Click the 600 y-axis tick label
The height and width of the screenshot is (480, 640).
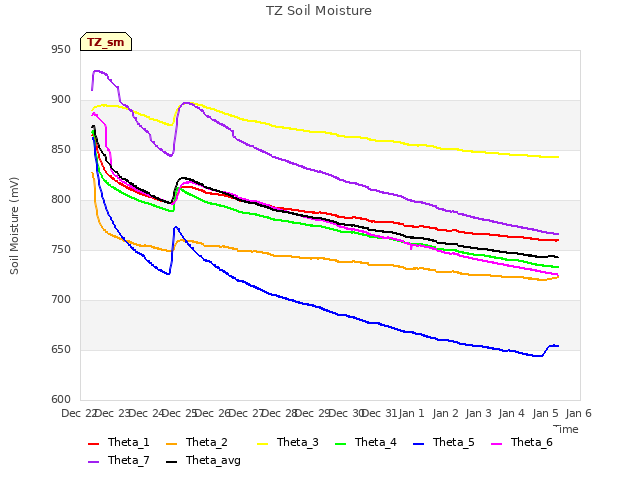61,400
